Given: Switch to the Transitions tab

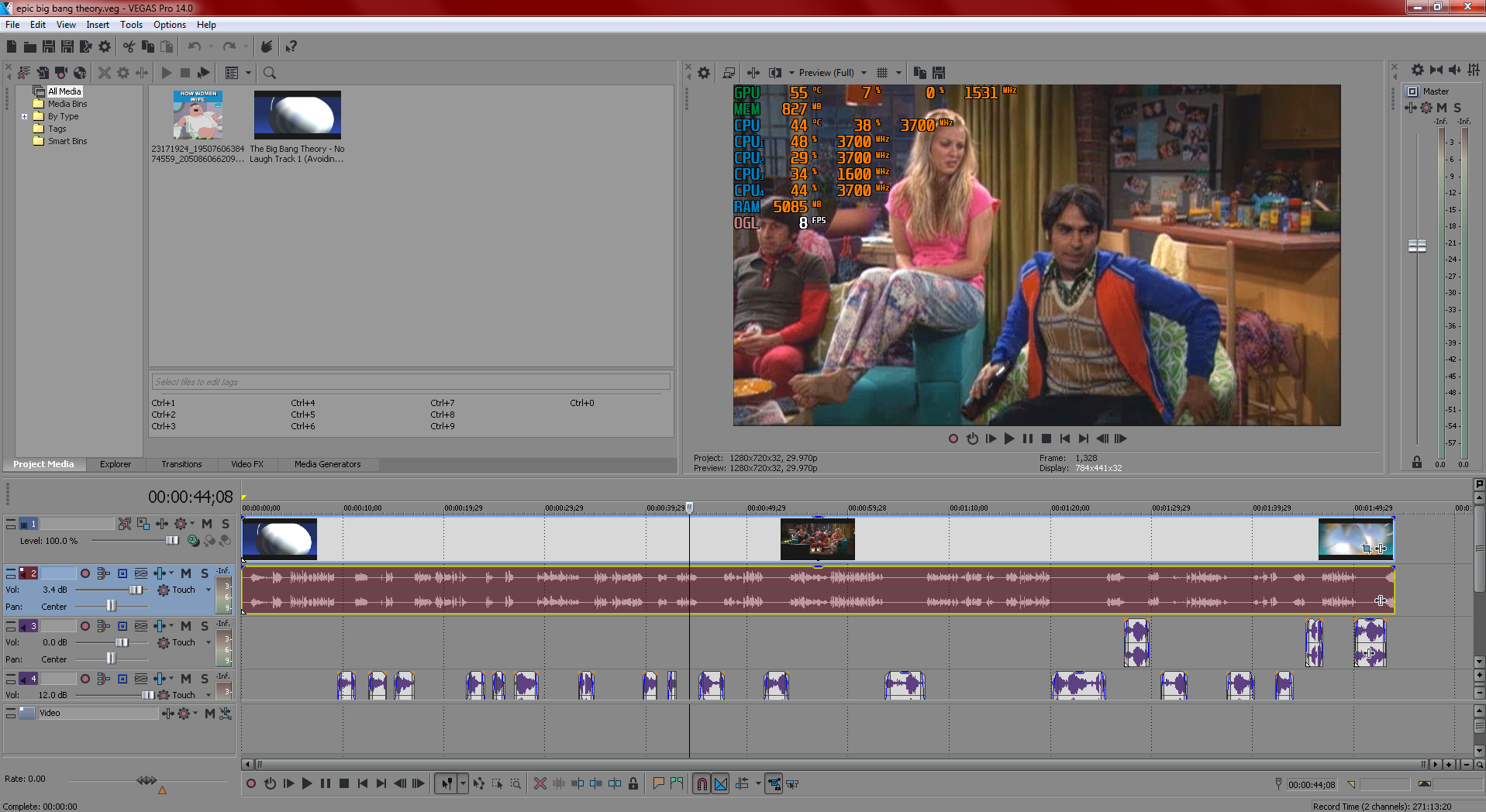Looking at the screenshot, I should pos(181,464).
